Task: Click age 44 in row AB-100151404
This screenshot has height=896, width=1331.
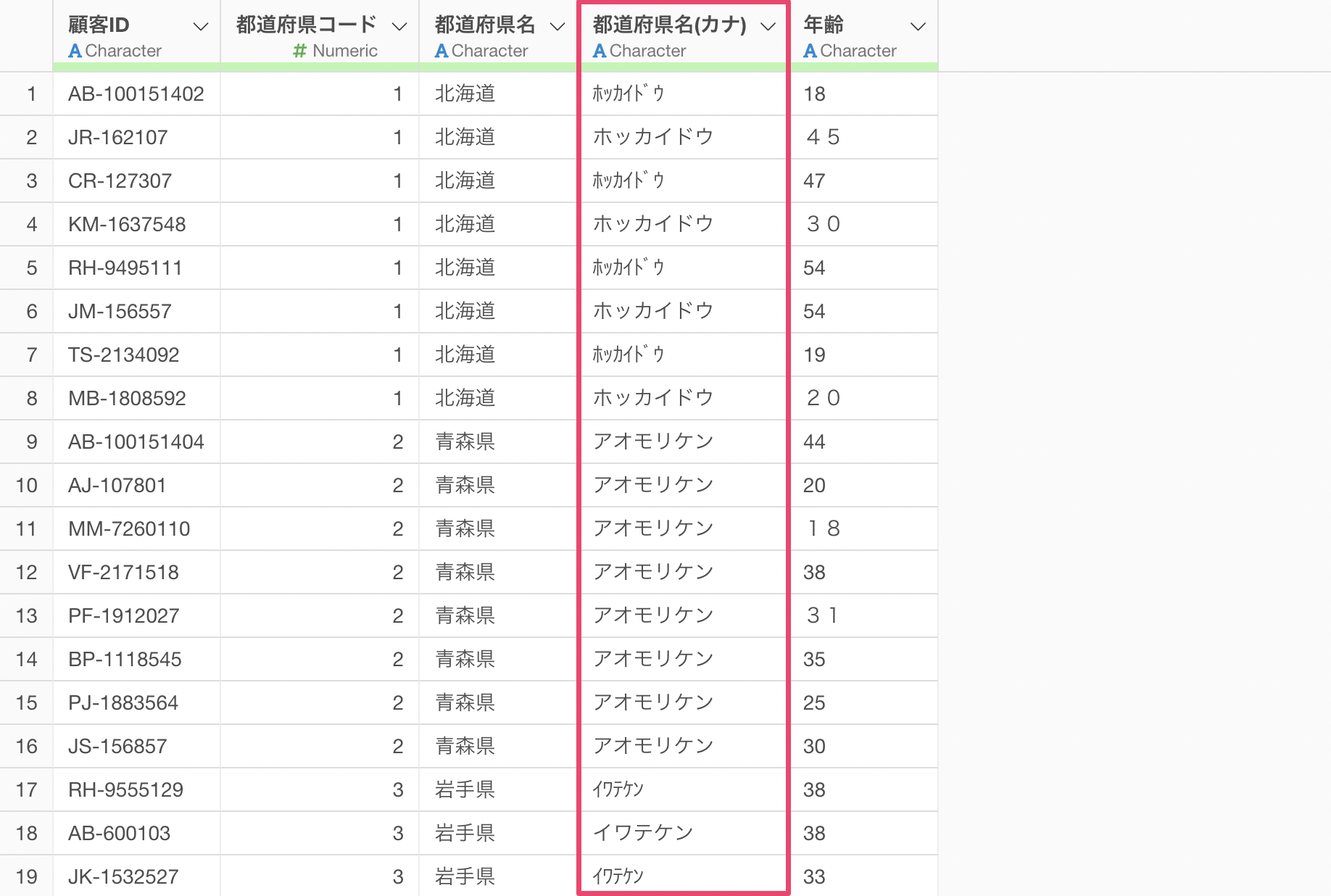Action: 814,441
